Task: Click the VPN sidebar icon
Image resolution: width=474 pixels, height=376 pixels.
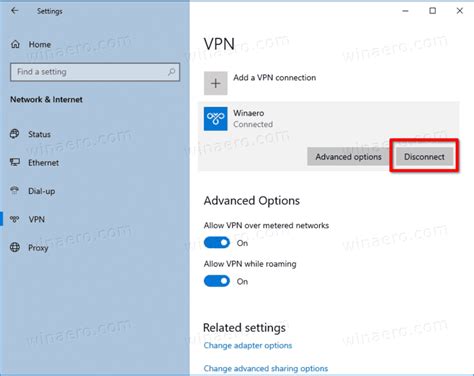Action: coord(15,219)
